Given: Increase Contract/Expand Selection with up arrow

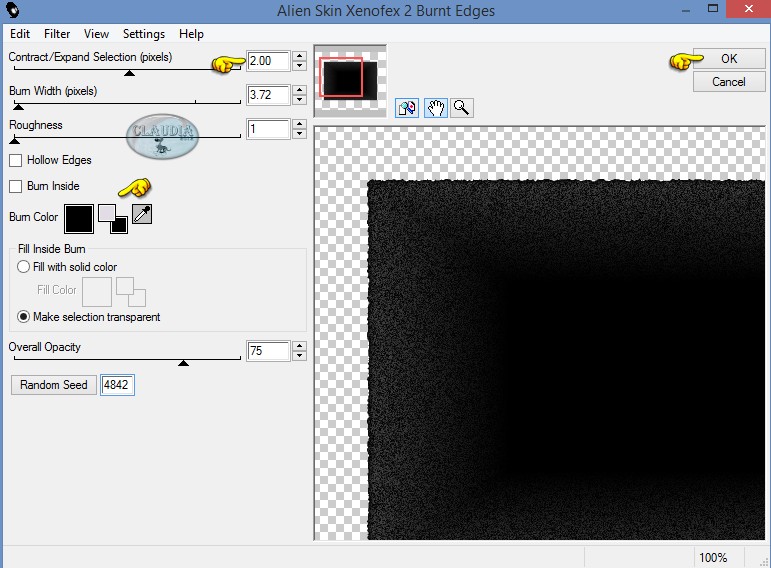Looking at the screenshot, I should tap(299, 56).
